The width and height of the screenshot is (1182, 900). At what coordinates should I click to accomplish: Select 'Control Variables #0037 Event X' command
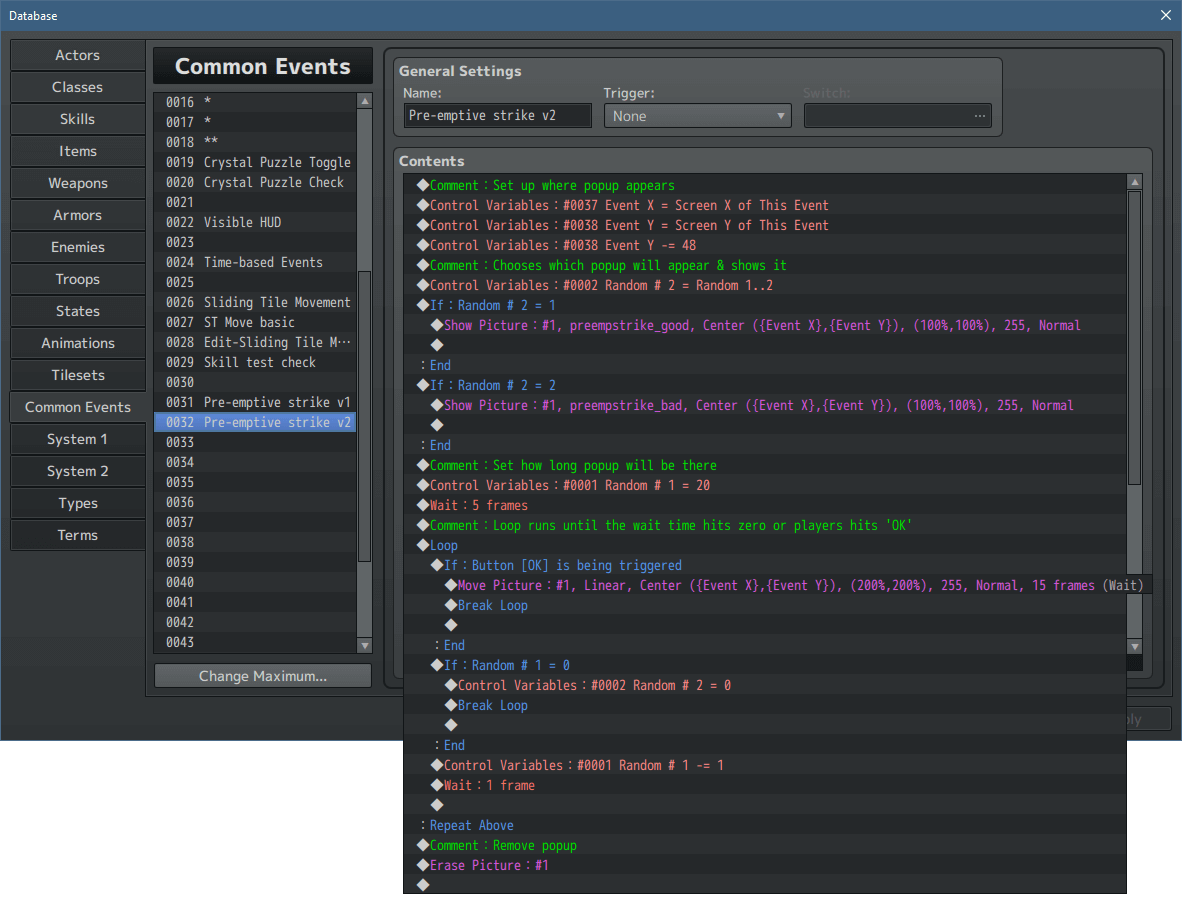pos(765,205)
